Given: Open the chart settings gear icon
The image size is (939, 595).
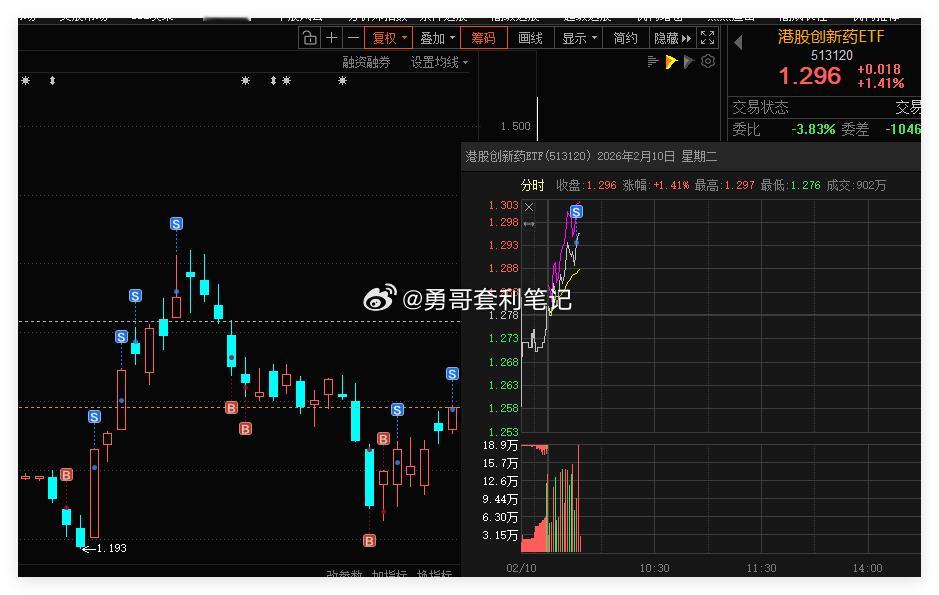Looking at the screenshot, I should pos(707,60).
